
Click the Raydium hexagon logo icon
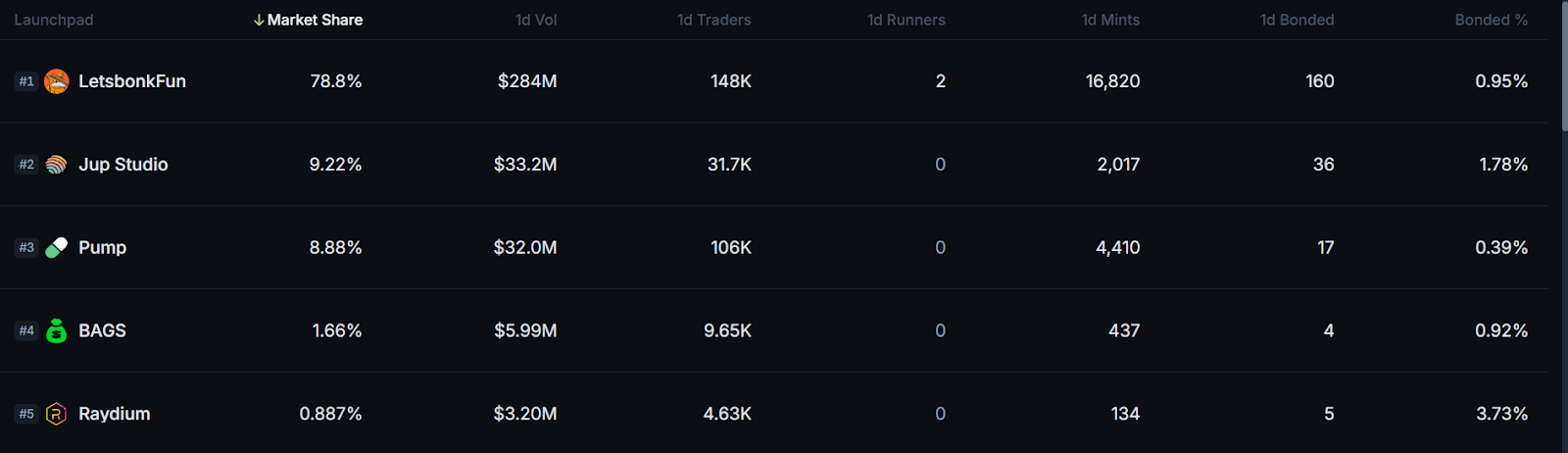(57, 414)
